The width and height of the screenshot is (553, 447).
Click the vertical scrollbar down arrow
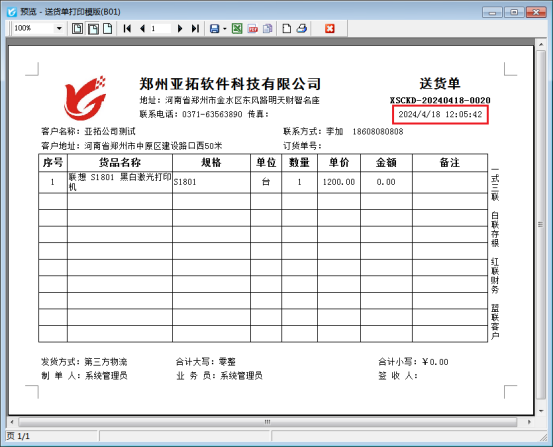point(541,411)
